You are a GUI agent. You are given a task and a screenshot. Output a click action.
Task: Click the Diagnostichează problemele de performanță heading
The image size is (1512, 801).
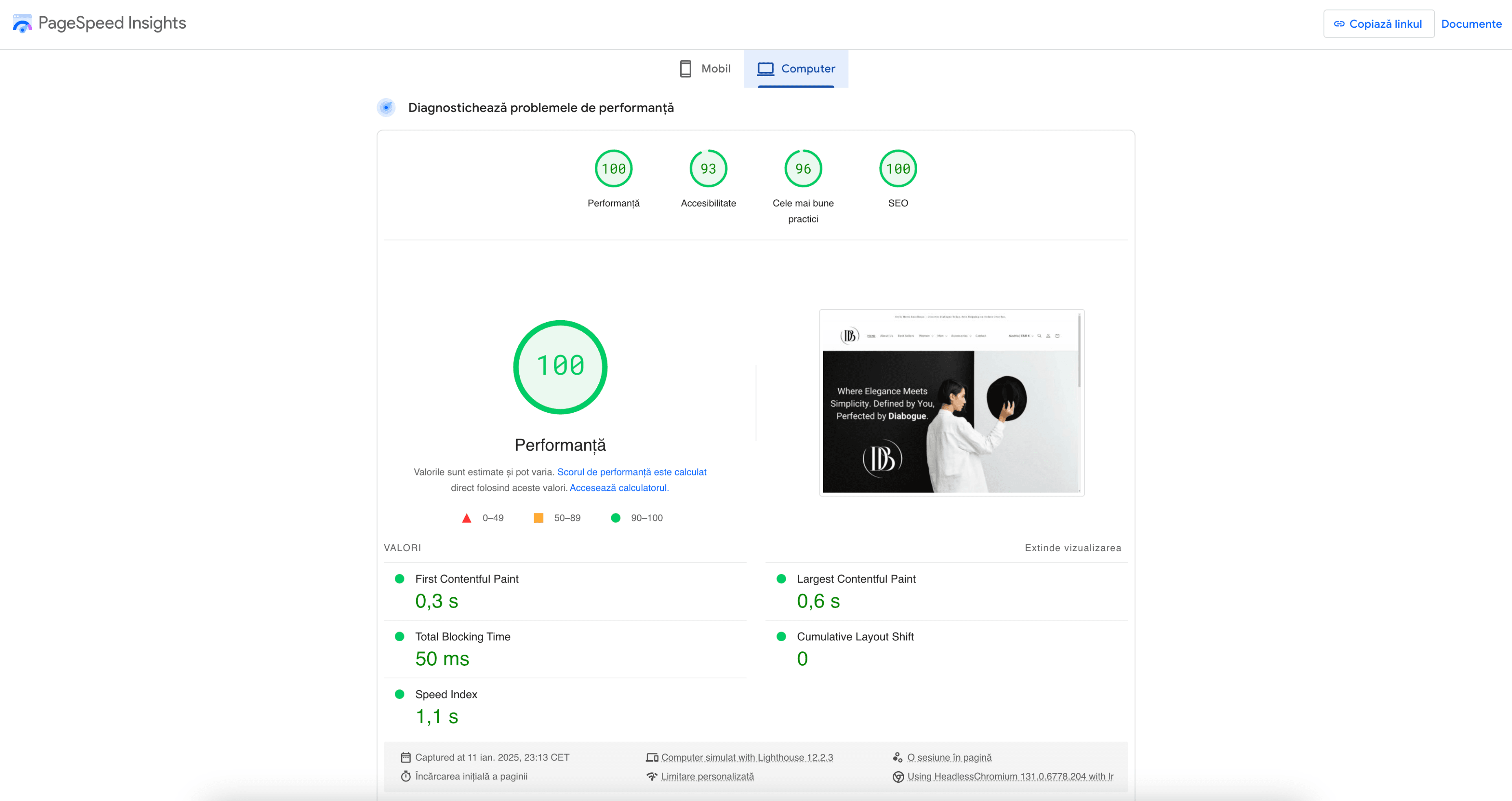coord(541,108)
